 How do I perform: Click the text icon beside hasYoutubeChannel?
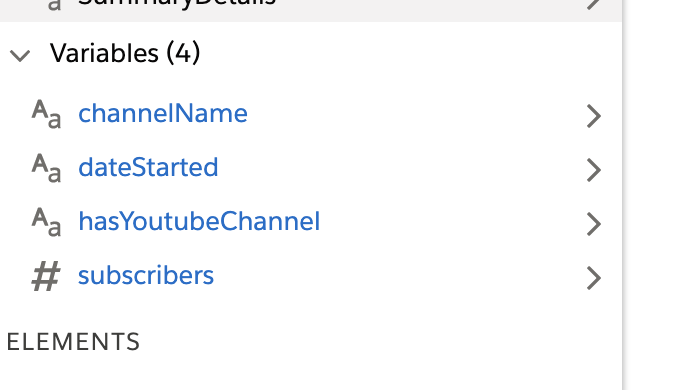(46, 222)
